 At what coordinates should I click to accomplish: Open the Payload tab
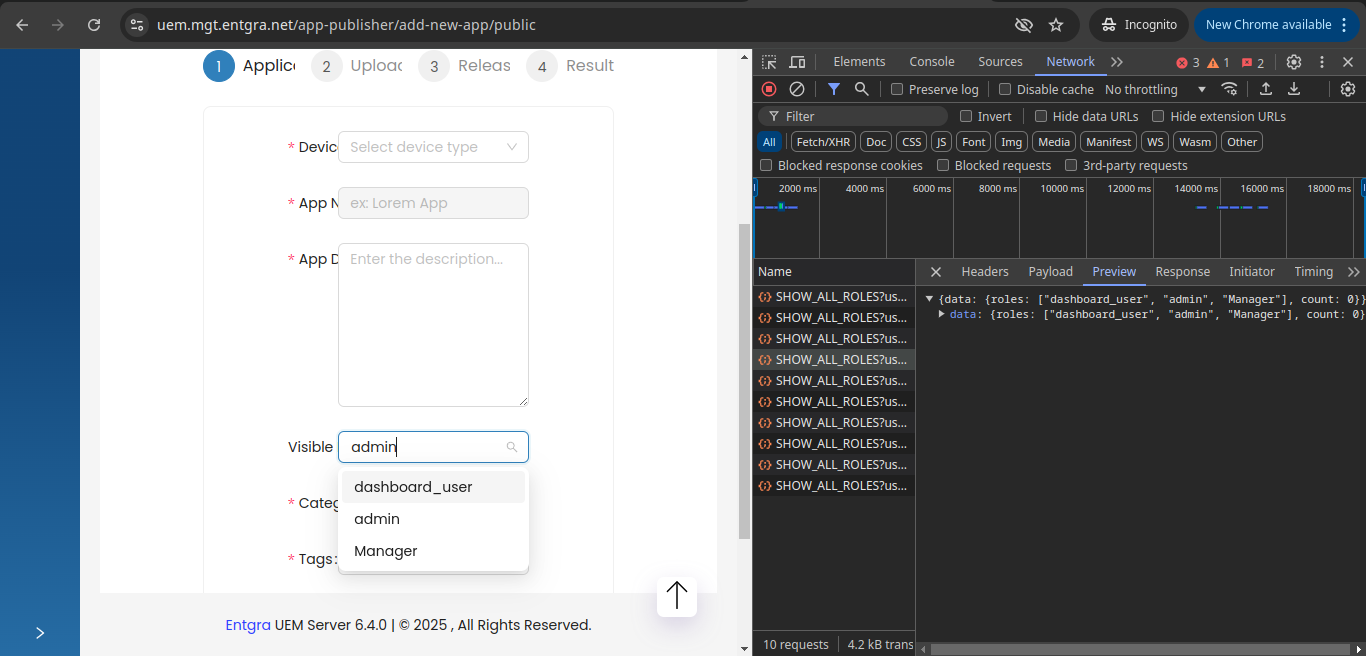coord(1051,272)
